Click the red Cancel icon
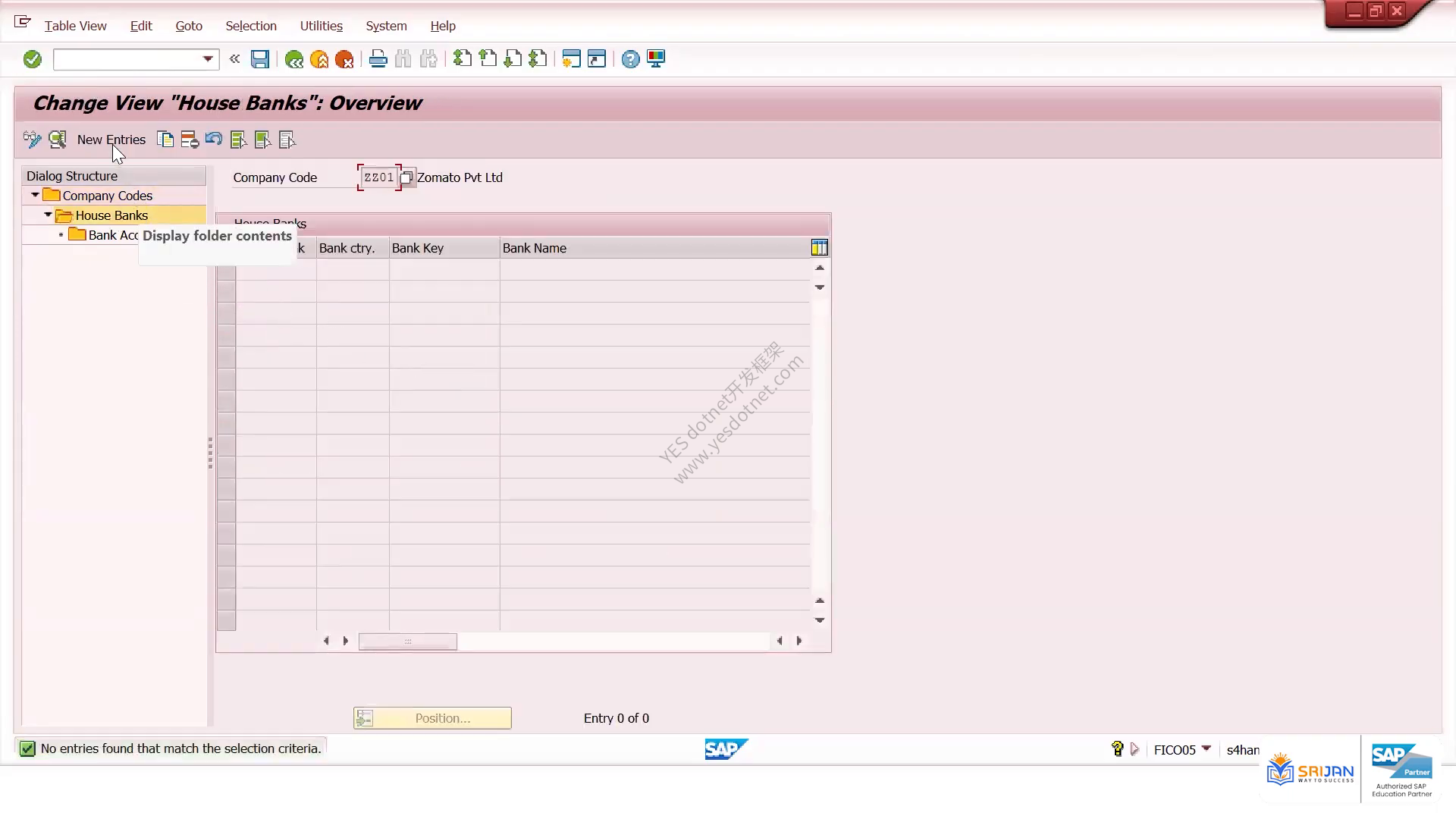The image size is (1456, 819). (344, 59)
